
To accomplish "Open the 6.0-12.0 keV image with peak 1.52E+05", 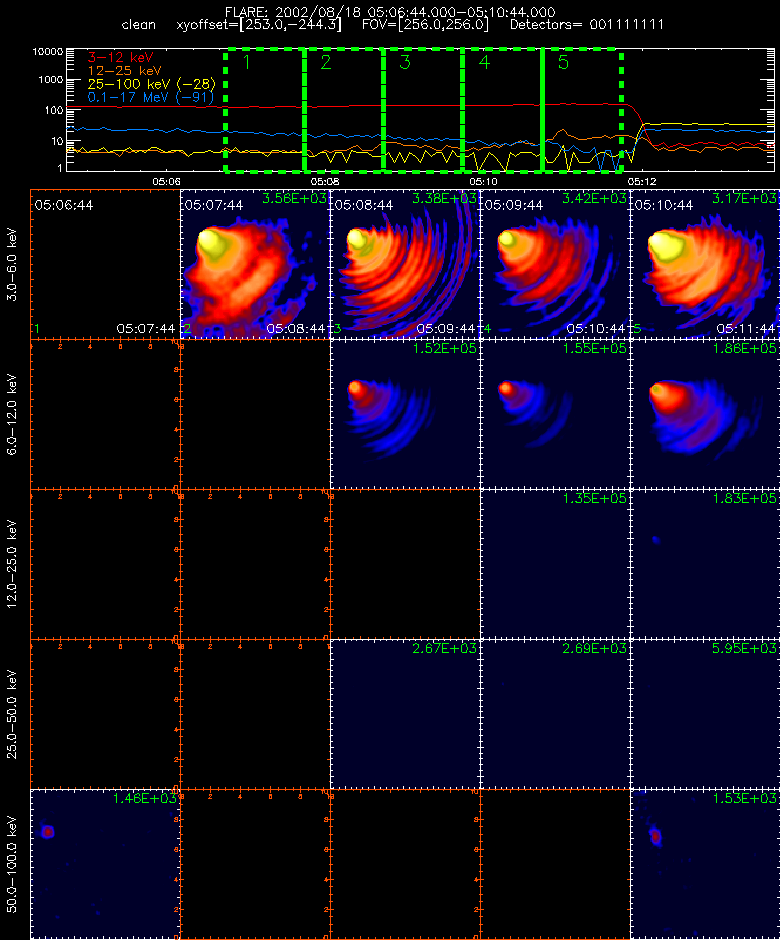I will coord(405,414).
